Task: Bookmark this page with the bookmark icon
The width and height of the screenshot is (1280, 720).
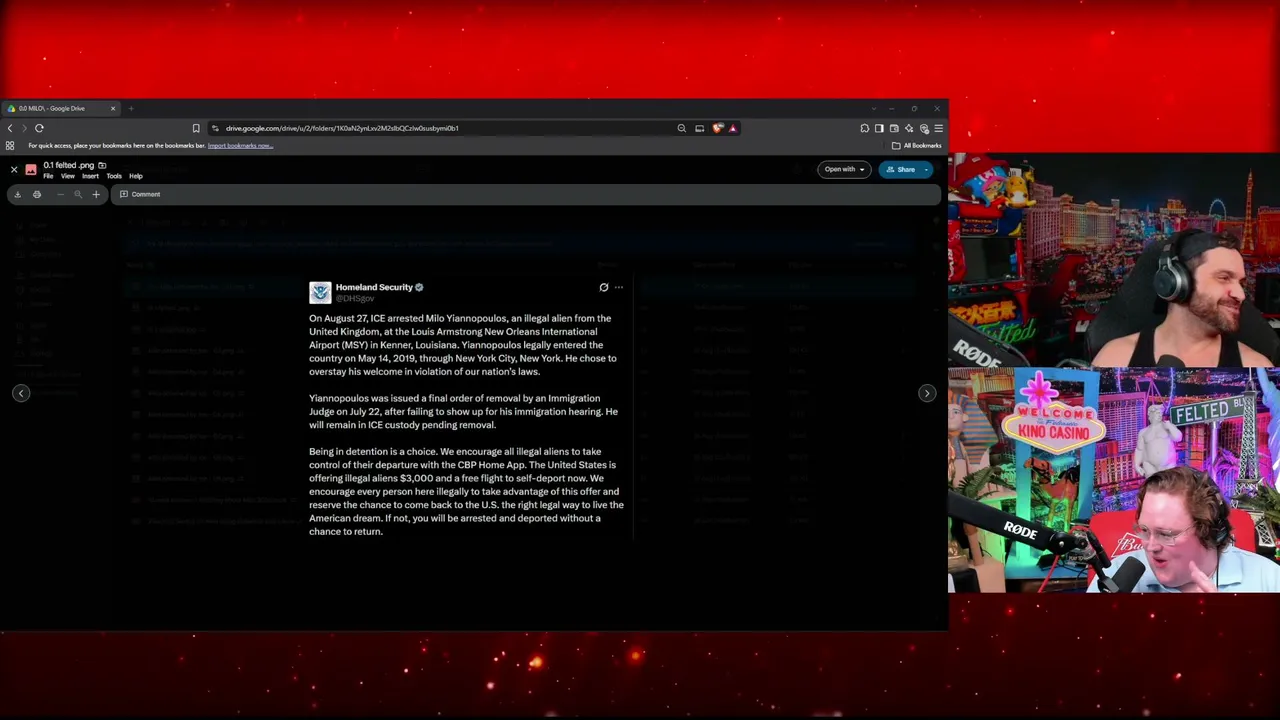Action: [196, 128]
